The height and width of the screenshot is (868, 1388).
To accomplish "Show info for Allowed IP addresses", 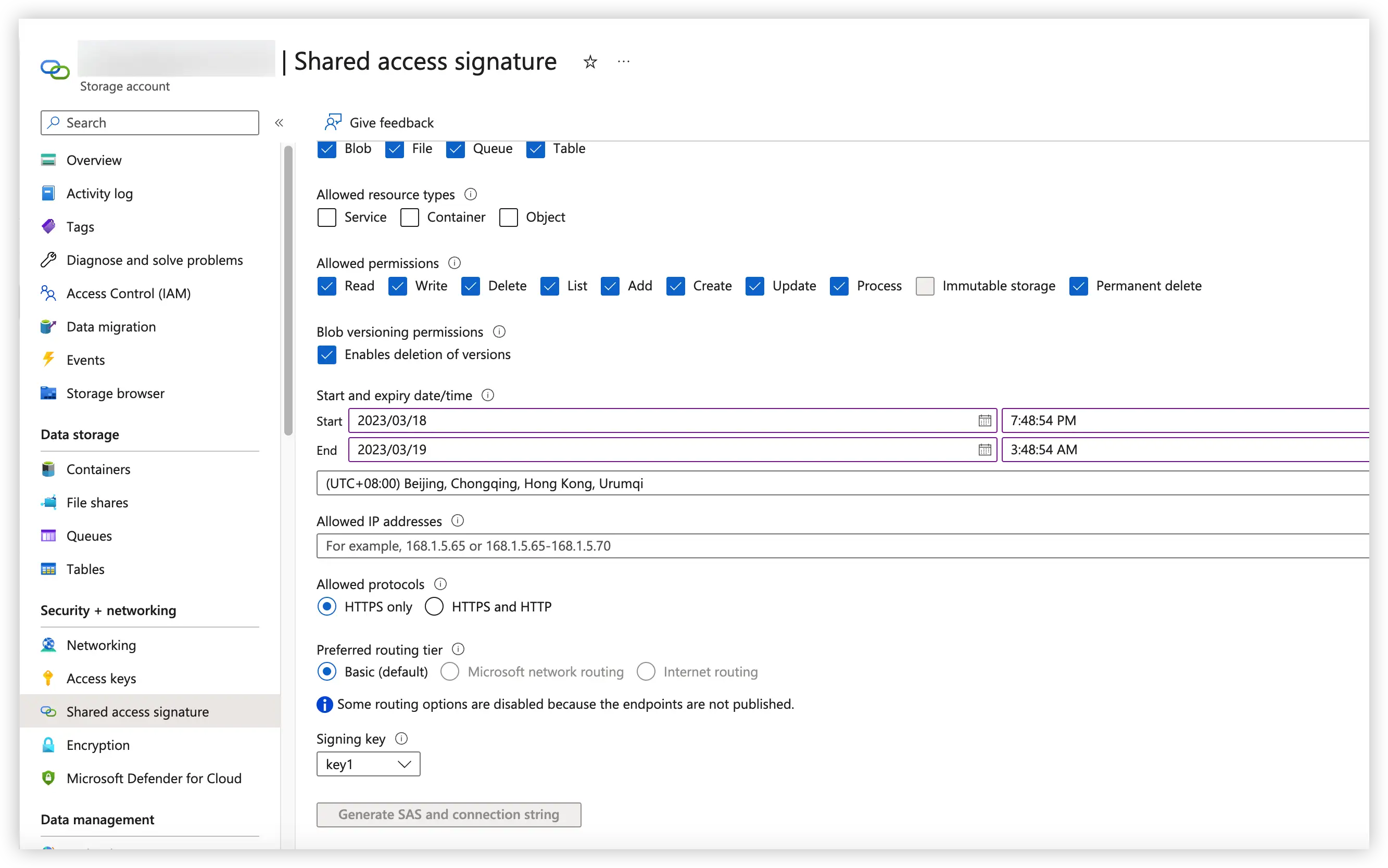I will pos(457,521).
